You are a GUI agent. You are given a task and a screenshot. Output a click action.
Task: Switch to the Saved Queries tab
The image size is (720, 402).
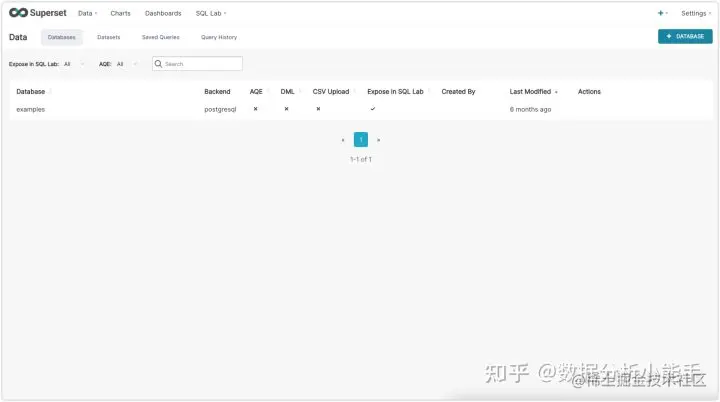click(160, 37)
